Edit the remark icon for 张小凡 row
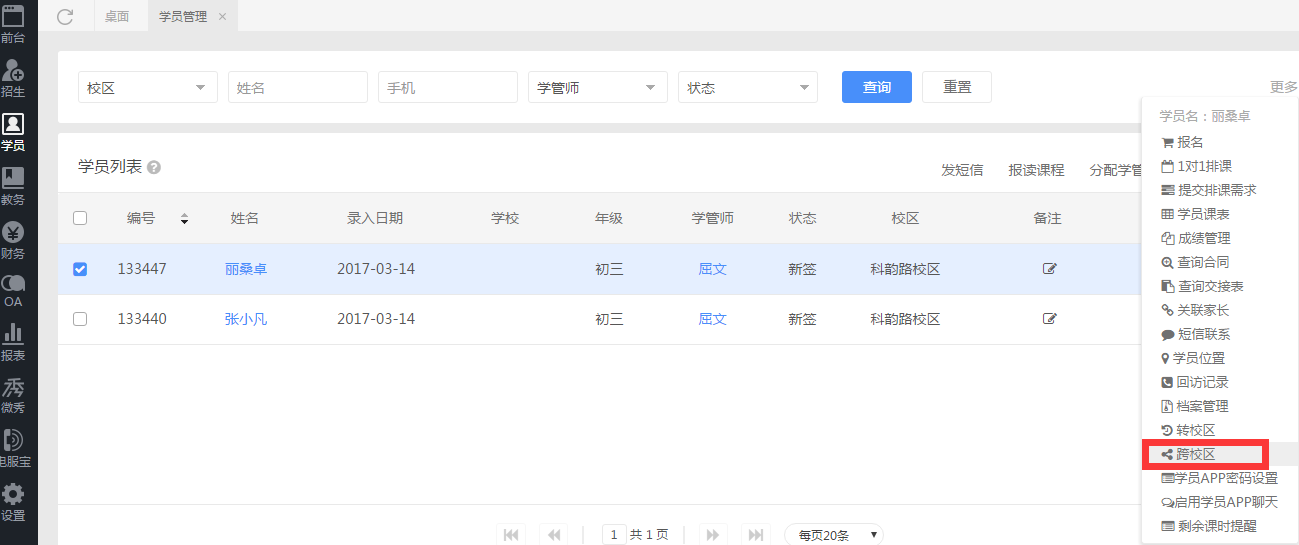 1049,319
